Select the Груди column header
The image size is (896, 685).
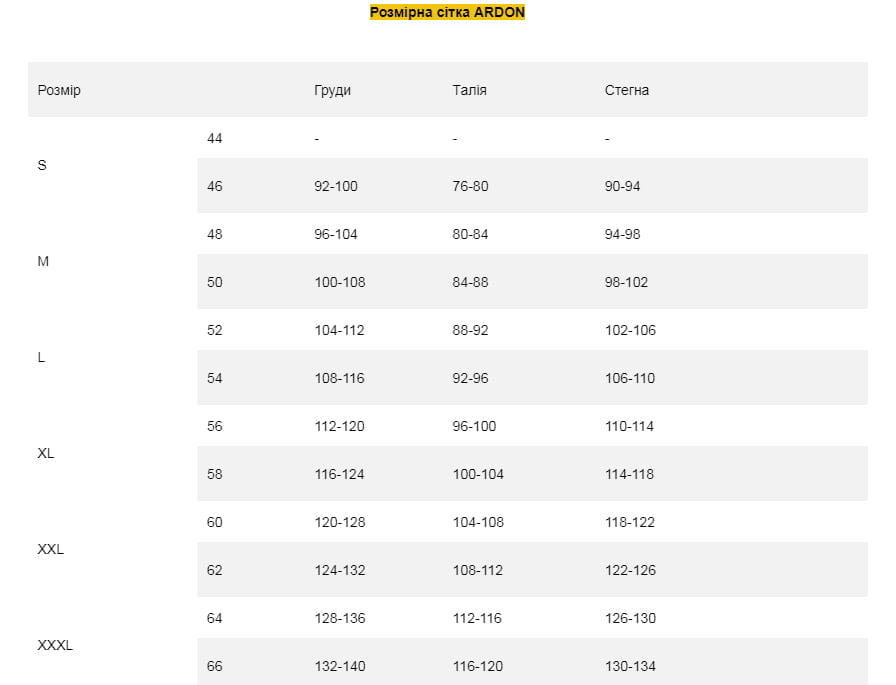(333, 90)
